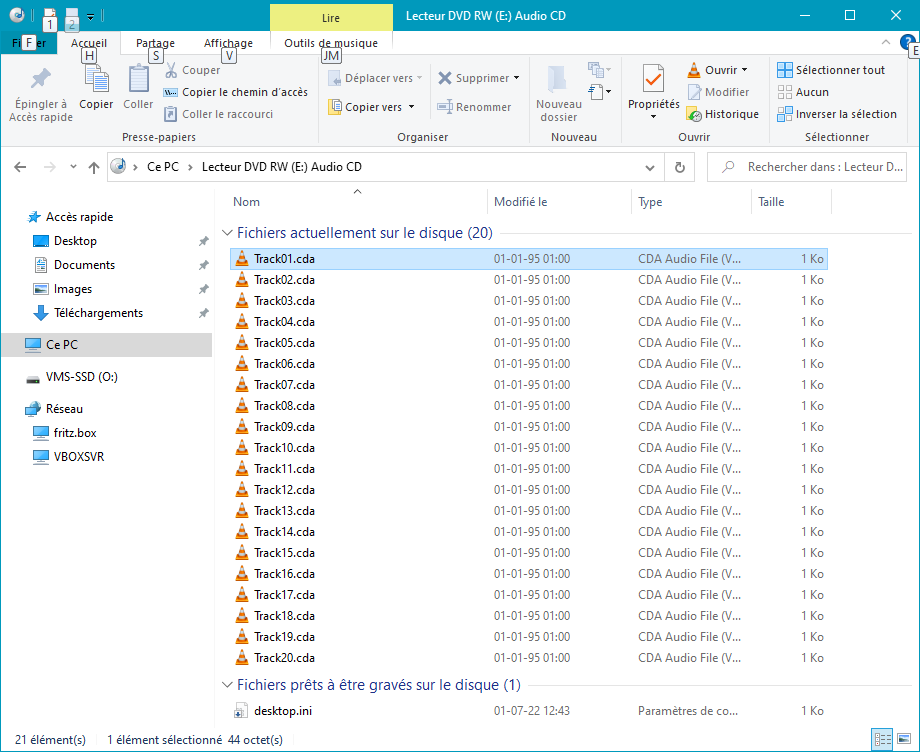The height and width of the screenshot is (752, 920).
Task: Pin to Quick Access (Épingler à Accès rapide)
Action: pyautogui.click(x=40, y=94)
